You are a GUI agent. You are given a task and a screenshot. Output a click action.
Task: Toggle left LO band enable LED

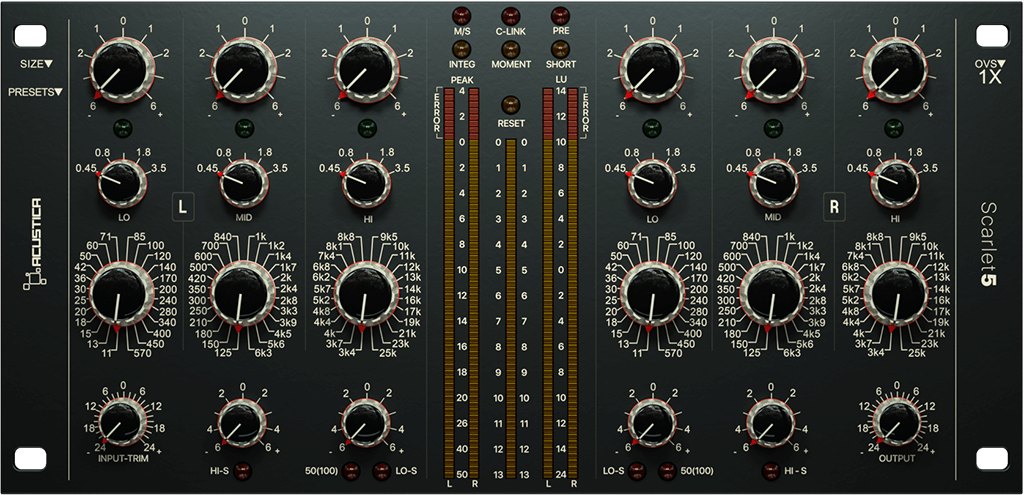pyautogui.click(x=121, y=127)
